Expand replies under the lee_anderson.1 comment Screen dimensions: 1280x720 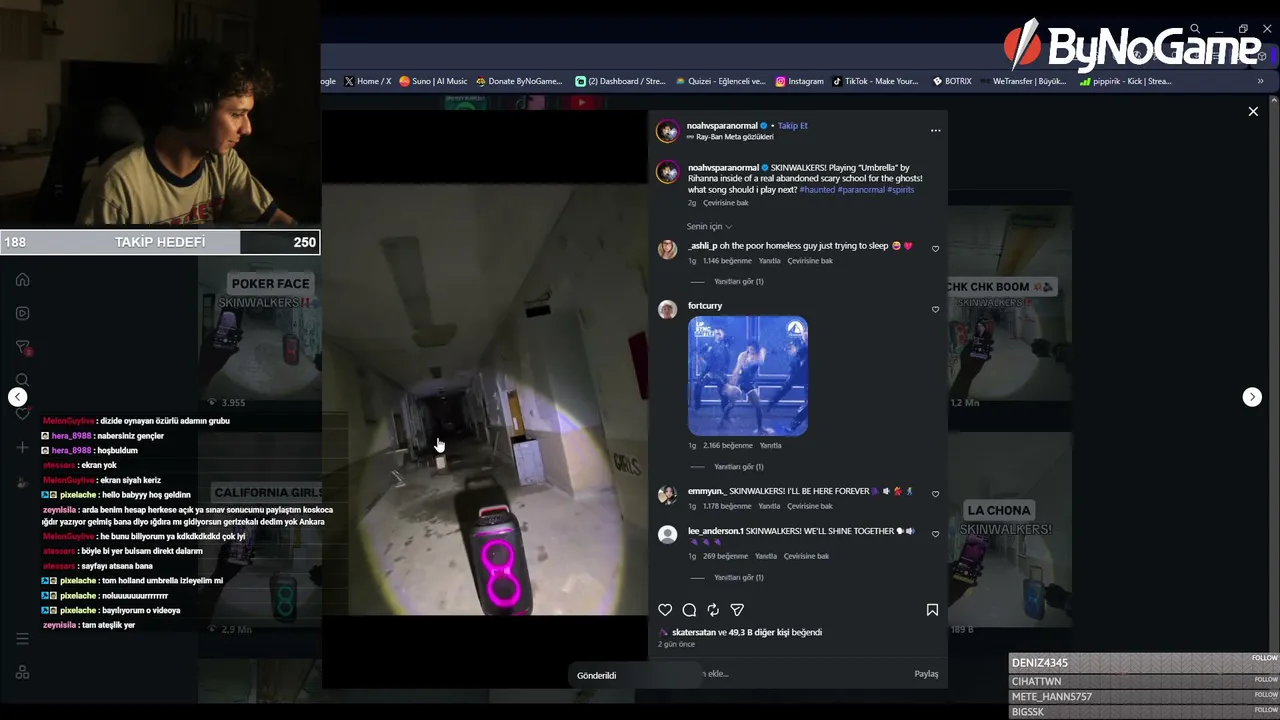[738, 578]
